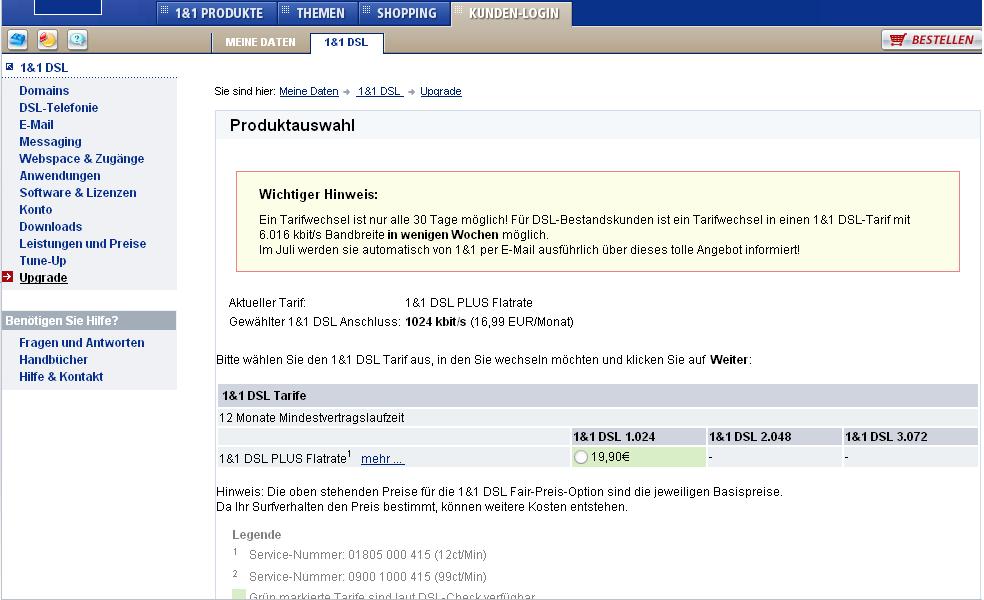Click the 'Aktueller Tarif:' label
Image resolution: width=984 pixels, height=600 pixels.
pyautogui.click(x=267, y=303)
